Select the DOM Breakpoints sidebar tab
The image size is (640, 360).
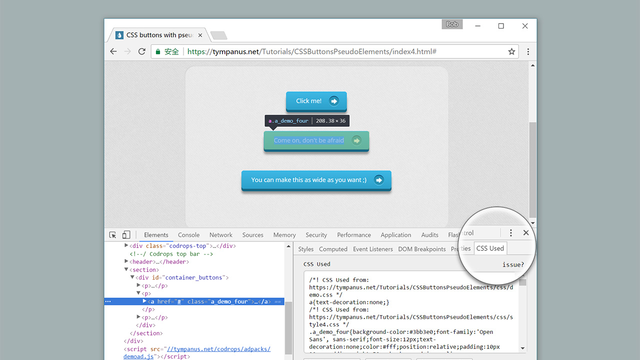click(x=422, y=249)
